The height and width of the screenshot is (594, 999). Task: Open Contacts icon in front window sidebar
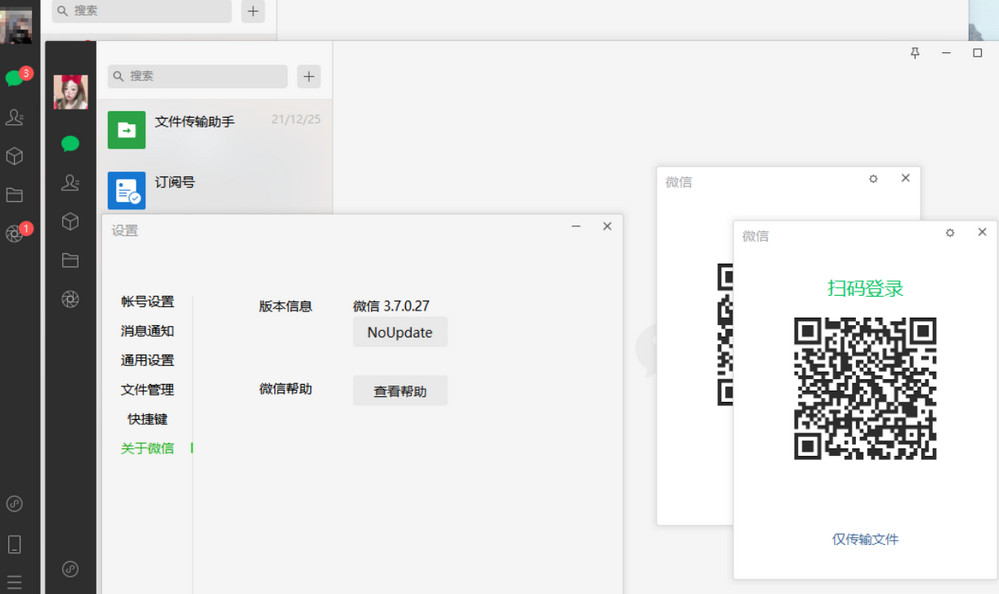(x=70, y=183)
